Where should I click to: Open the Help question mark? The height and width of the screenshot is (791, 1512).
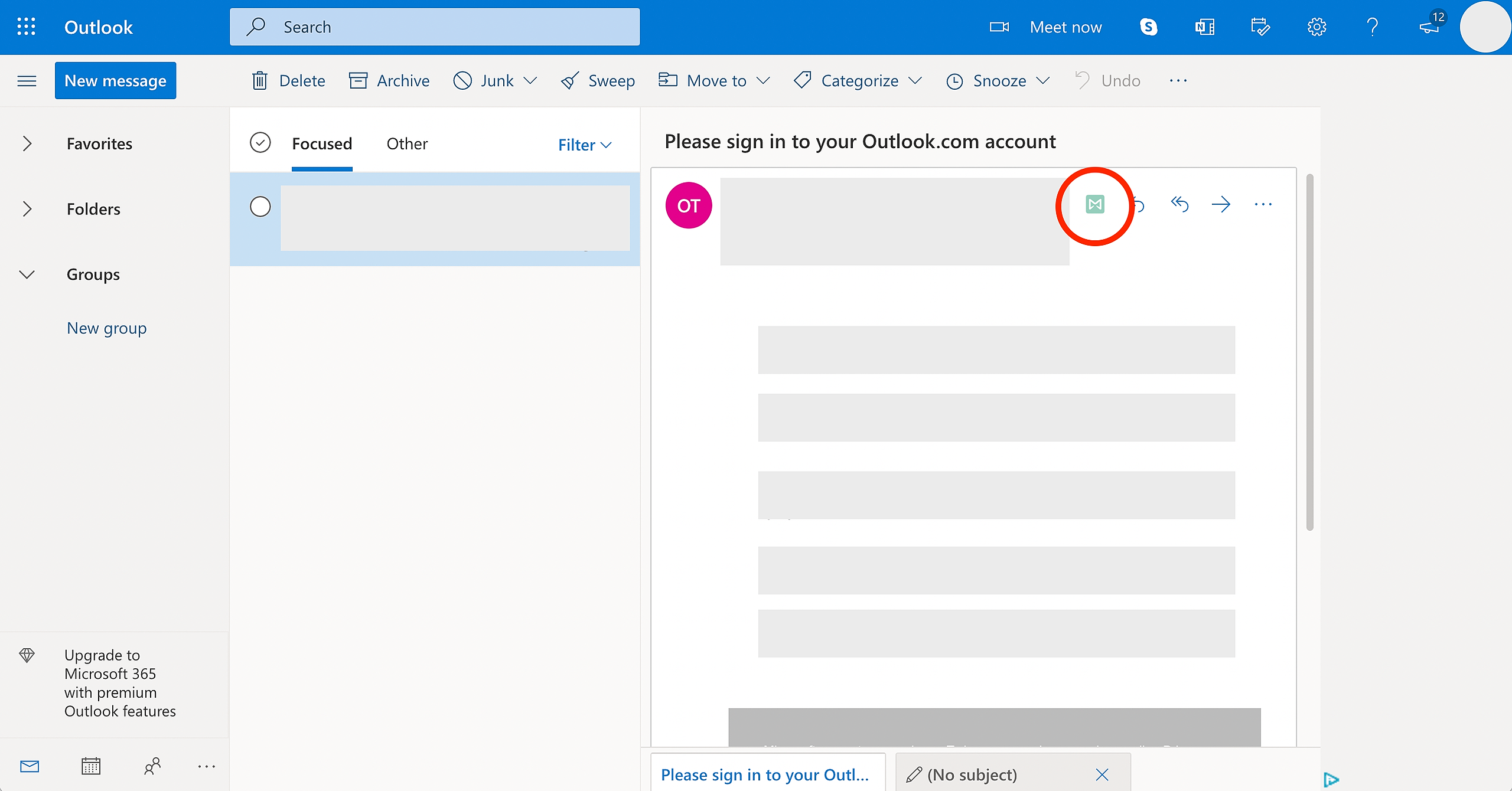coord(1373,27)
